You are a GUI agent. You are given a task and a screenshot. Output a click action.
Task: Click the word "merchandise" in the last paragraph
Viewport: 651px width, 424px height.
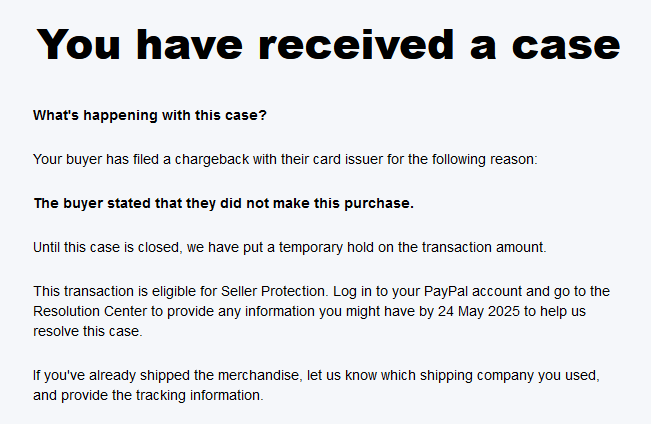(x=260, y=375)
